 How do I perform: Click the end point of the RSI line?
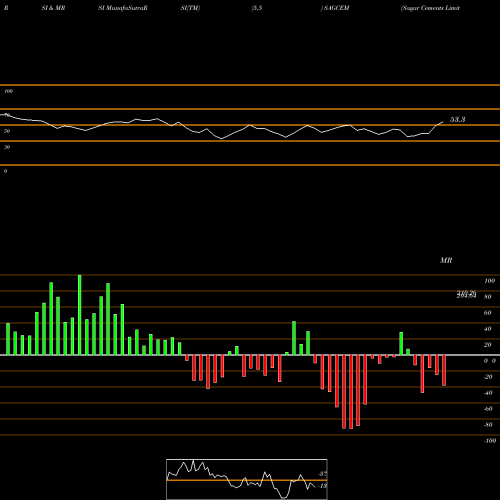[x=443, y=122]
